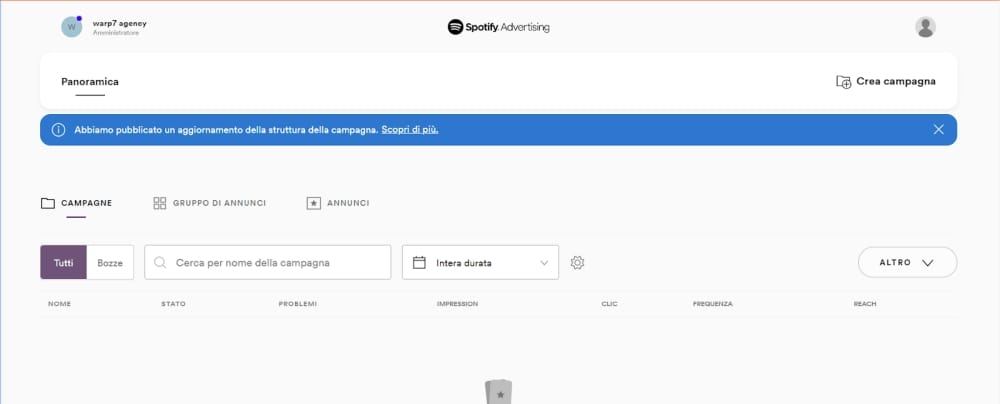Open the user profile icon at top right
Screen dimensions: 1000x404
(925, 27)
